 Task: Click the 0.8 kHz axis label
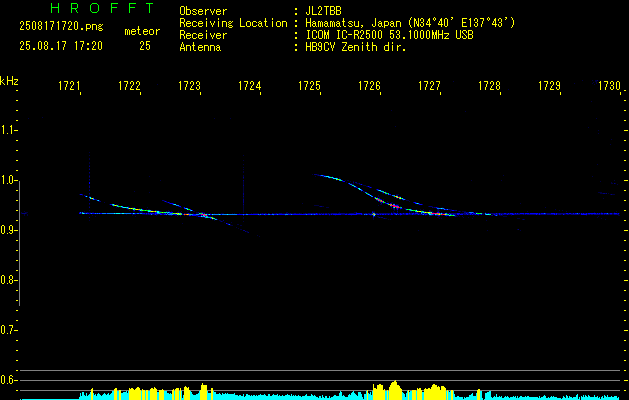8,280
